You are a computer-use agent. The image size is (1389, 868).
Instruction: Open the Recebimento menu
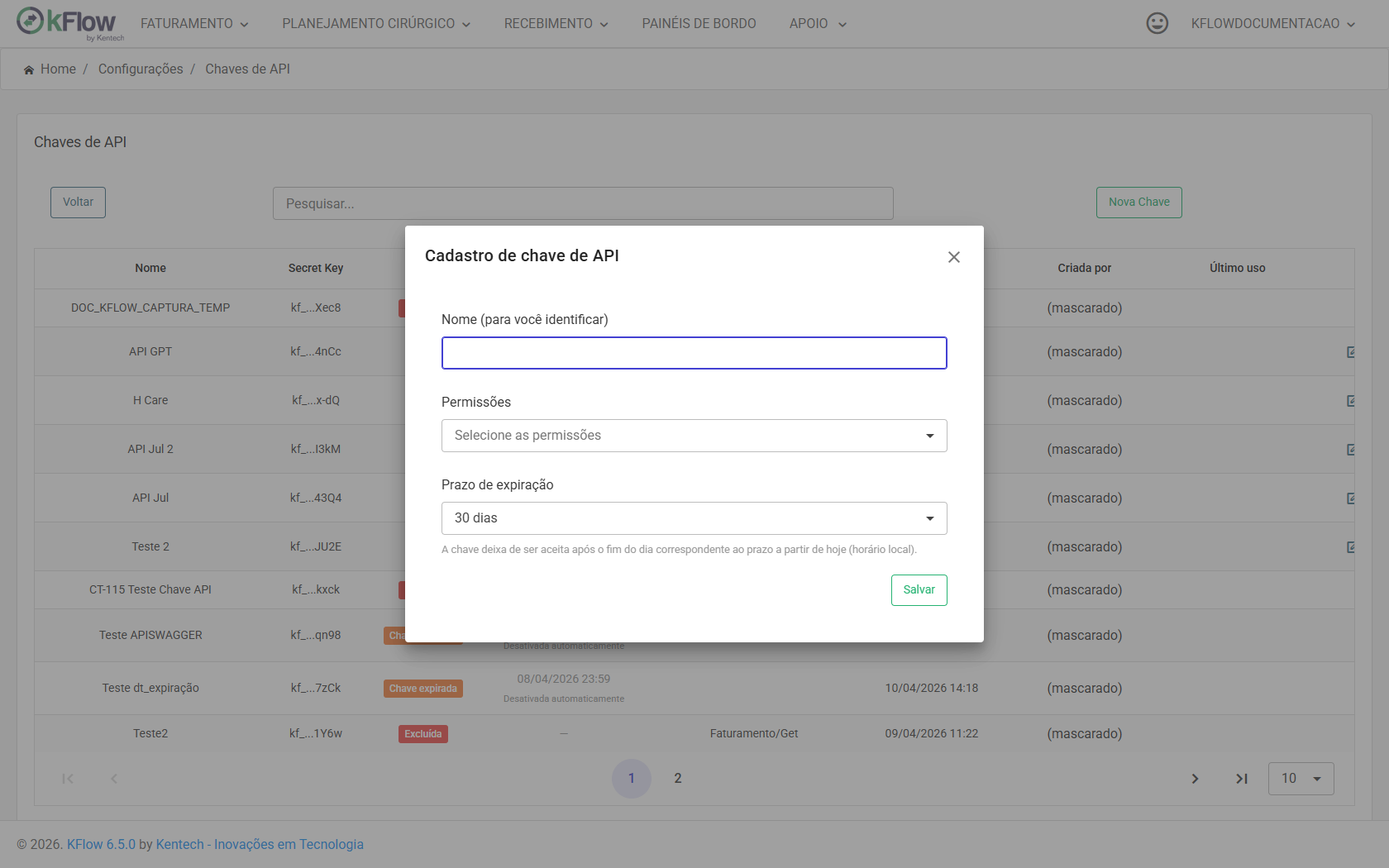click(556, 24)
